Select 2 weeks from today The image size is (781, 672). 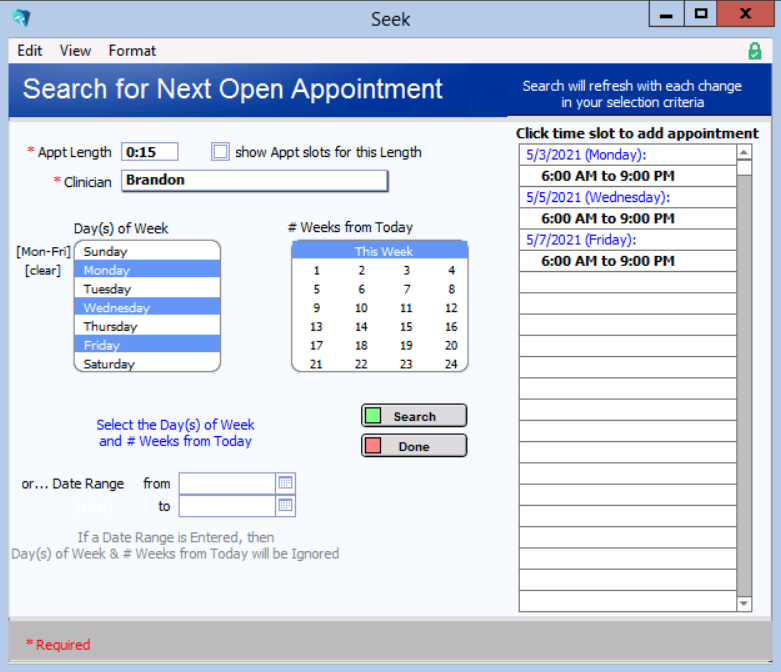pos(362,270)
